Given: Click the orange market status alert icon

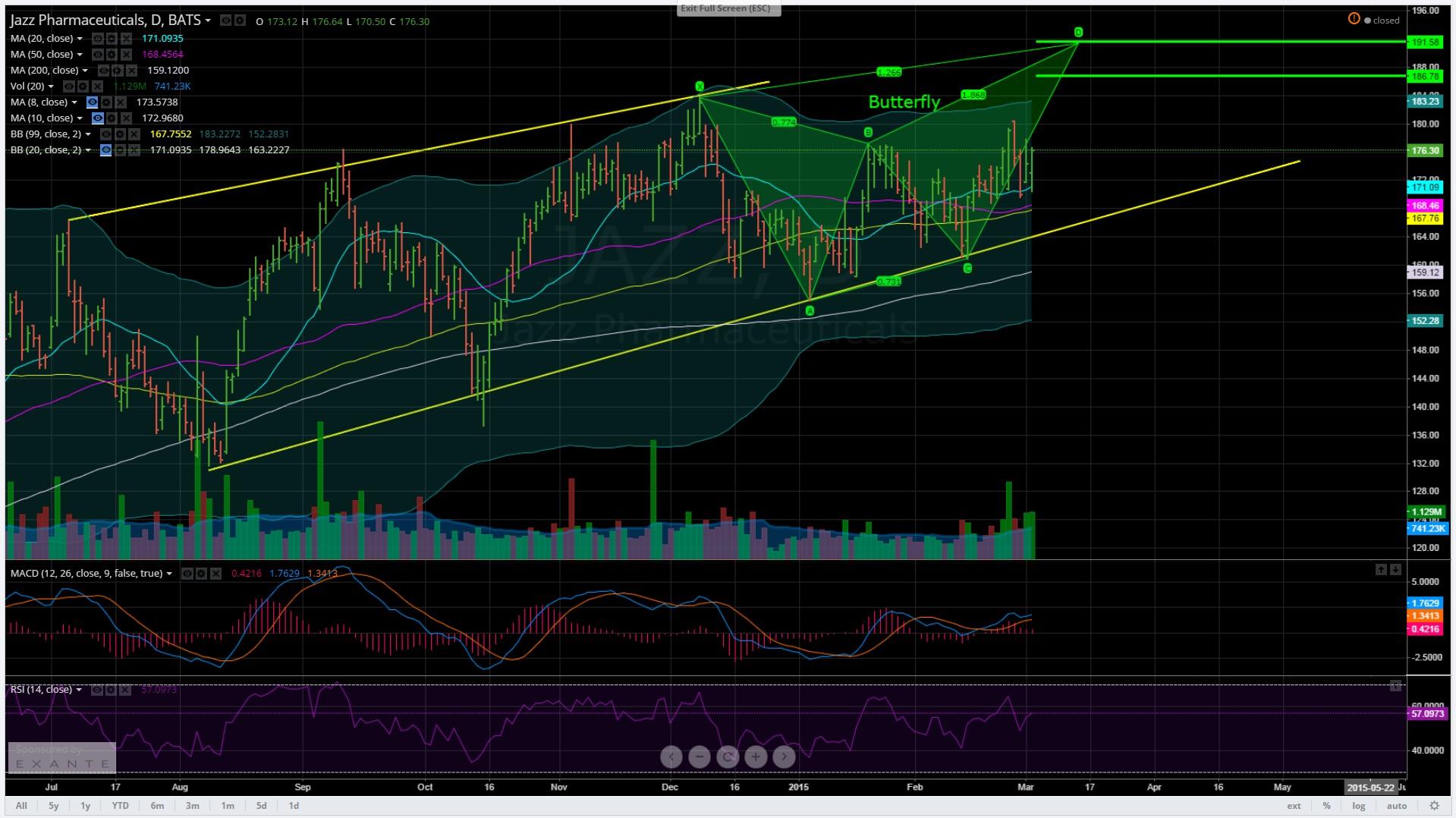Looking at the screenshot, I should point(1354,19).
